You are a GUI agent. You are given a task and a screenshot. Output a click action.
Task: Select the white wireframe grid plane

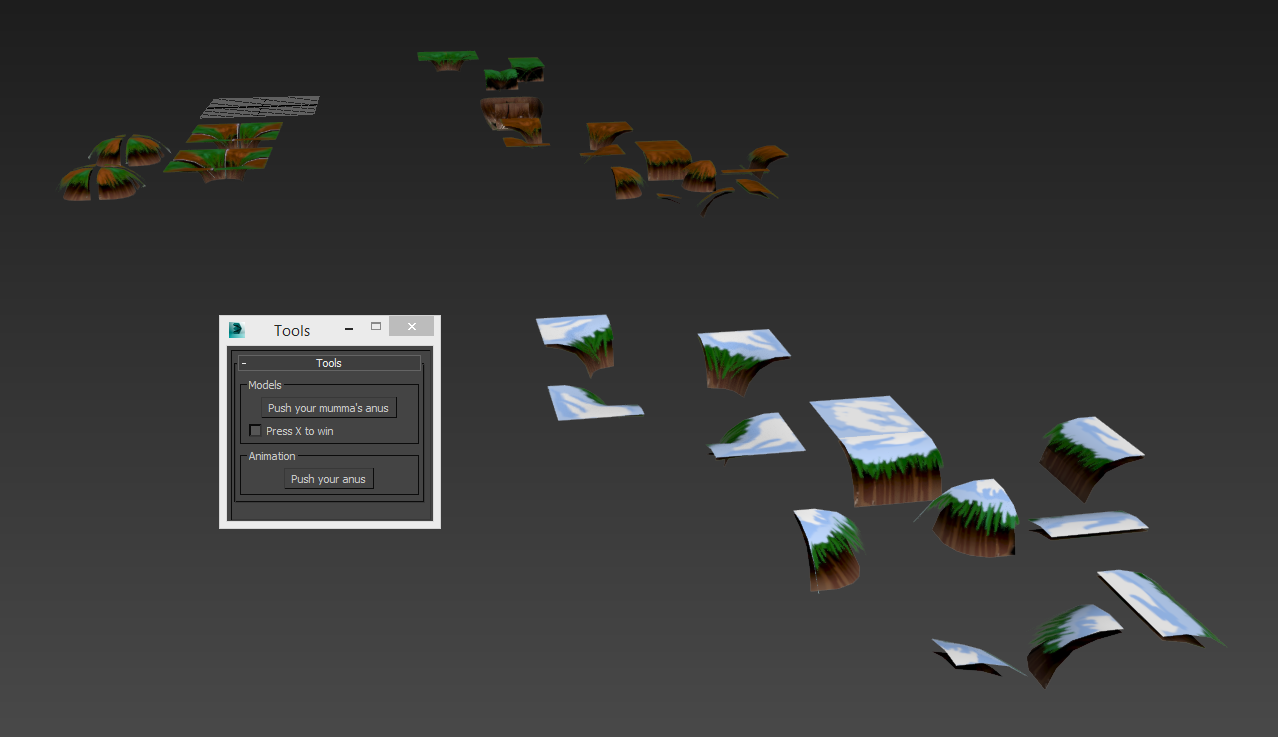point(262,106)
